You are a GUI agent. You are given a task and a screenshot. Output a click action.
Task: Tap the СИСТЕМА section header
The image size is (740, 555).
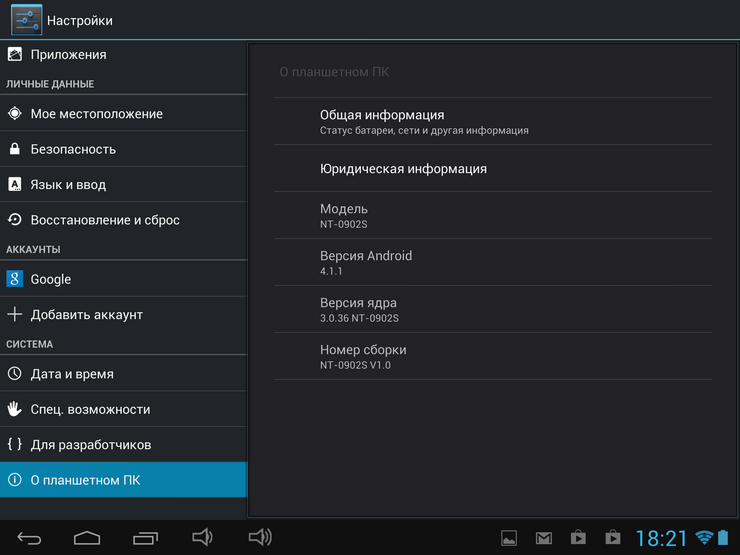coord(29,344)
